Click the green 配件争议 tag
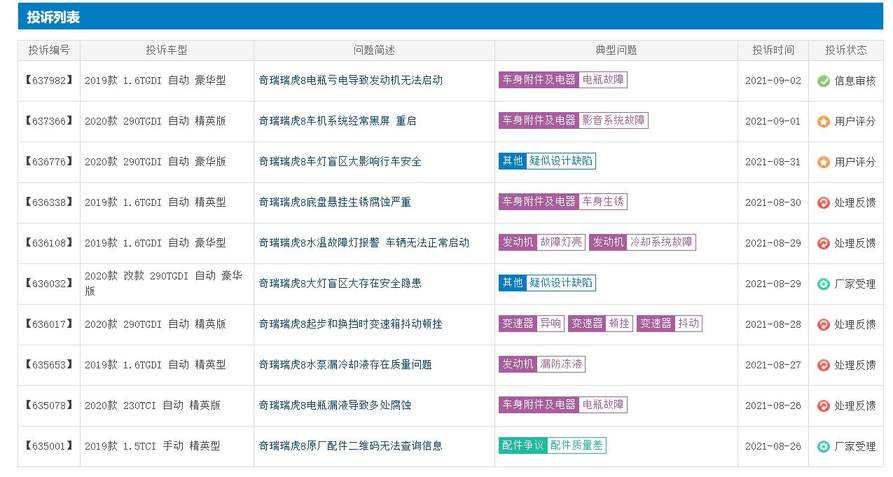 (523, 445)
